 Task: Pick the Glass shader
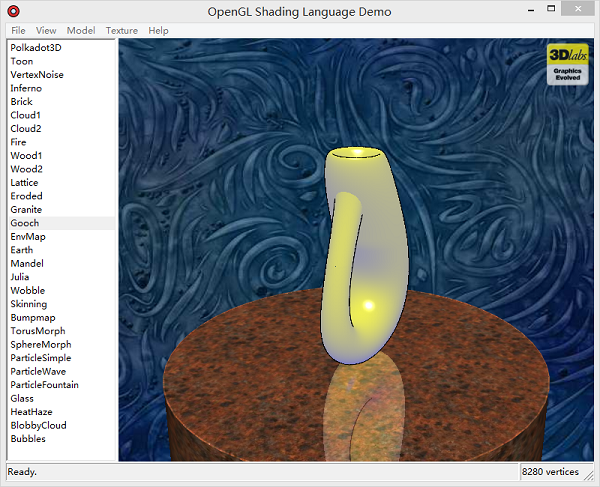pos(22,398)
